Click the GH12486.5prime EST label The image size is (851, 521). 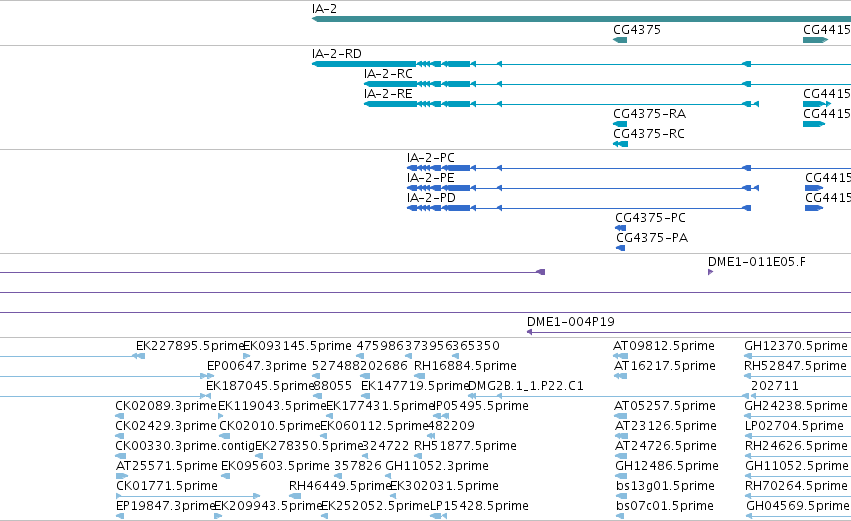tap(666, 466)
